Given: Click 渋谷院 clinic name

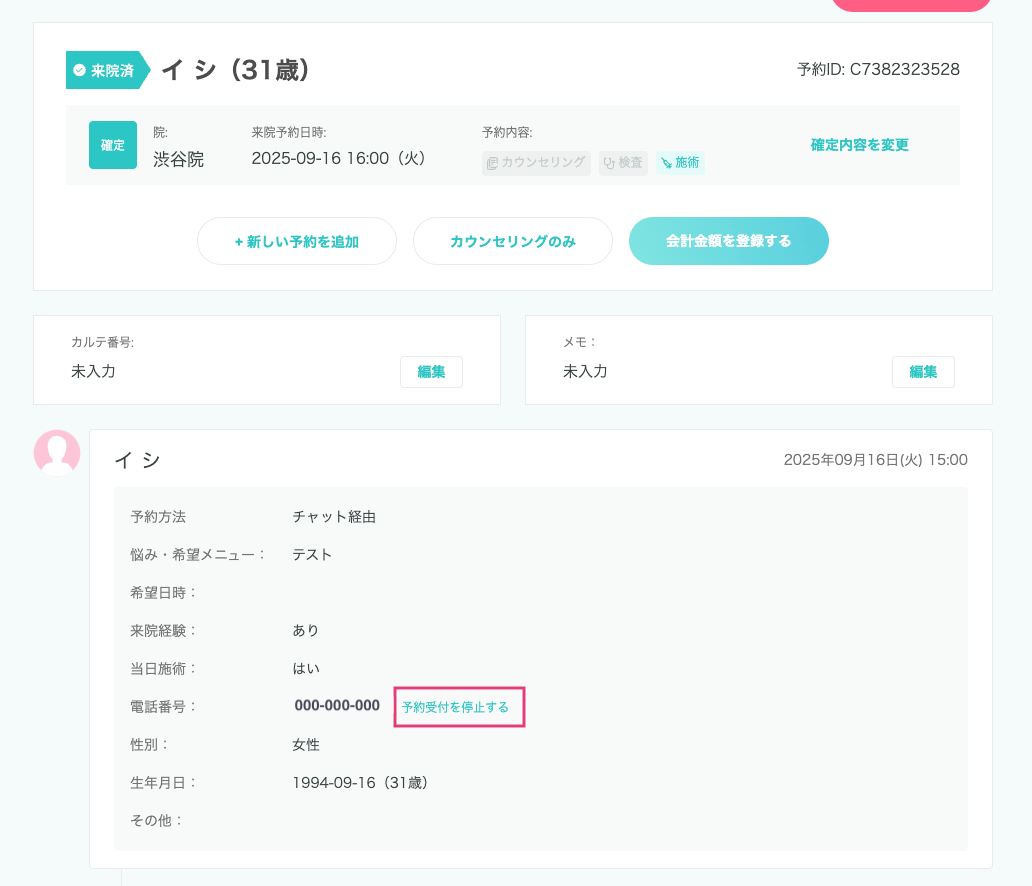Looking at the screenshot, I should coord(178,159).
